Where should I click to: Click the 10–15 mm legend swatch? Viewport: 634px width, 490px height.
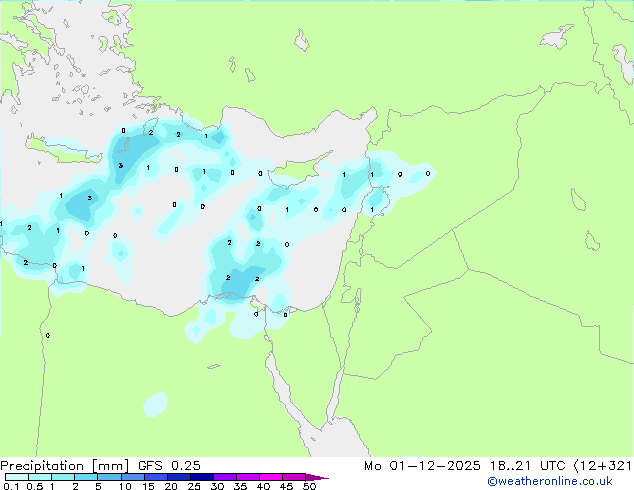[x=132, y=477]
